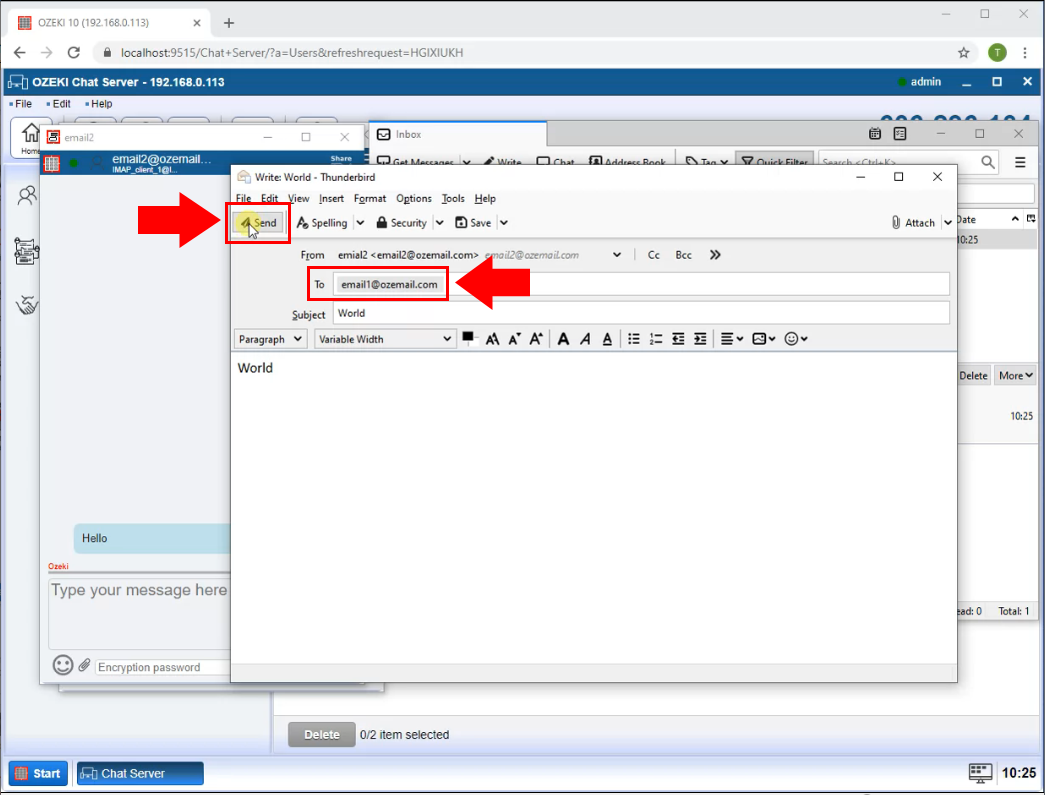1045x795 pixels.
Task: Toggle italic text formatting
Action: click(x=585, y=340)
